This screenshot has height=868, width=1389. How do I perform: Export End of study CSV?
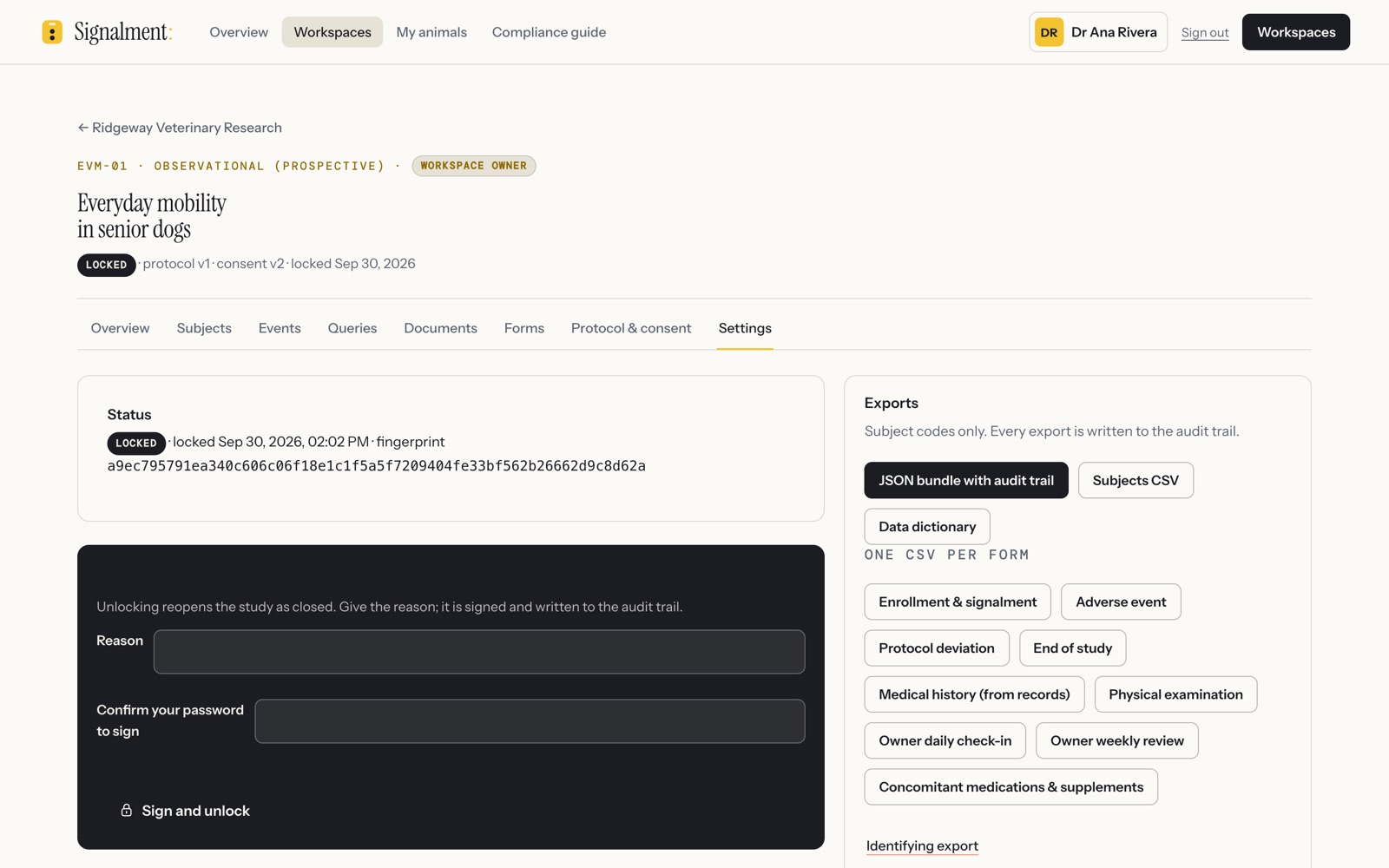[x=1073, y=648]
